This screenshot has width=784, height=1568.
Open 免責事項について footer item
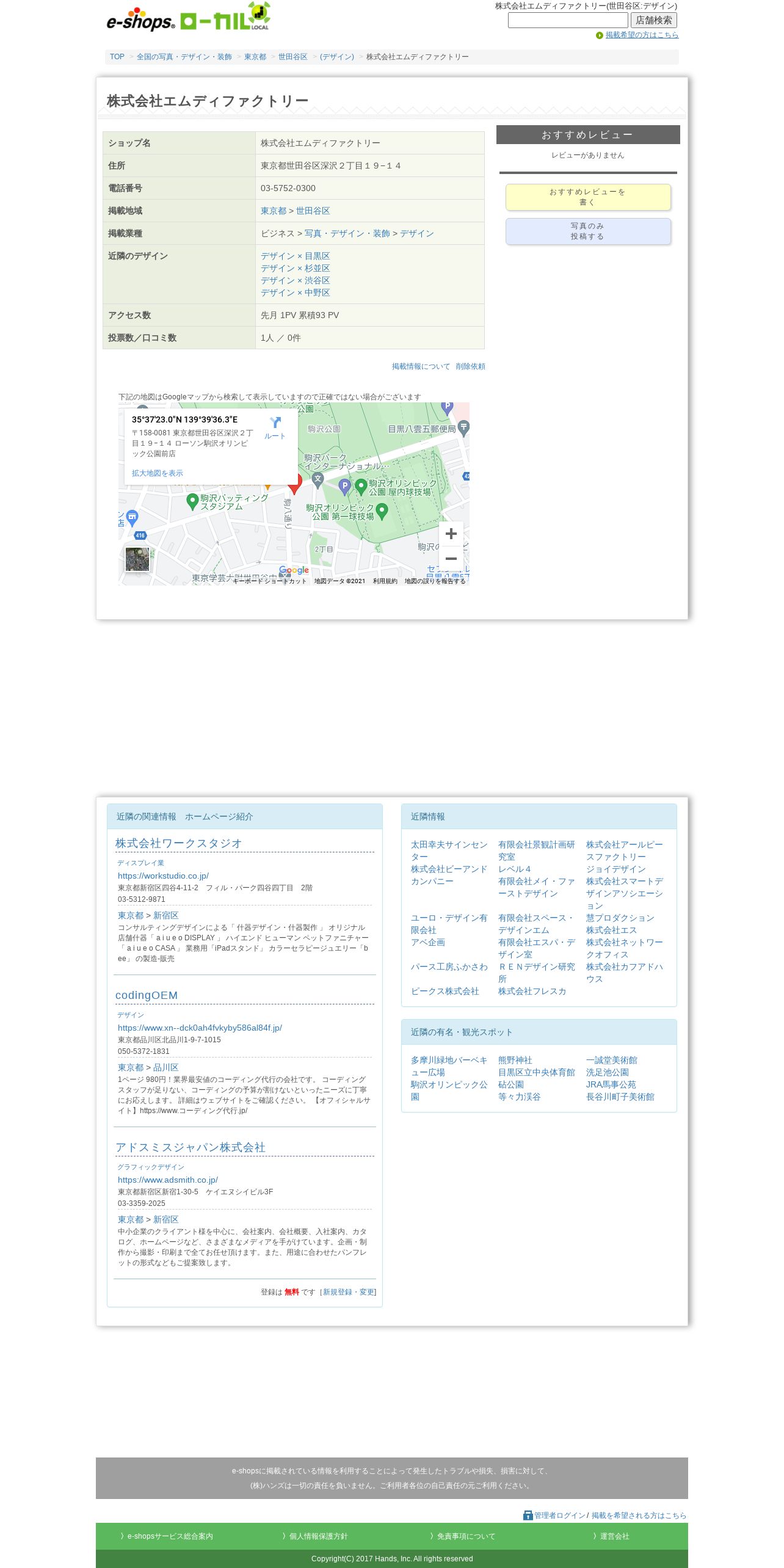point(462,1536)
